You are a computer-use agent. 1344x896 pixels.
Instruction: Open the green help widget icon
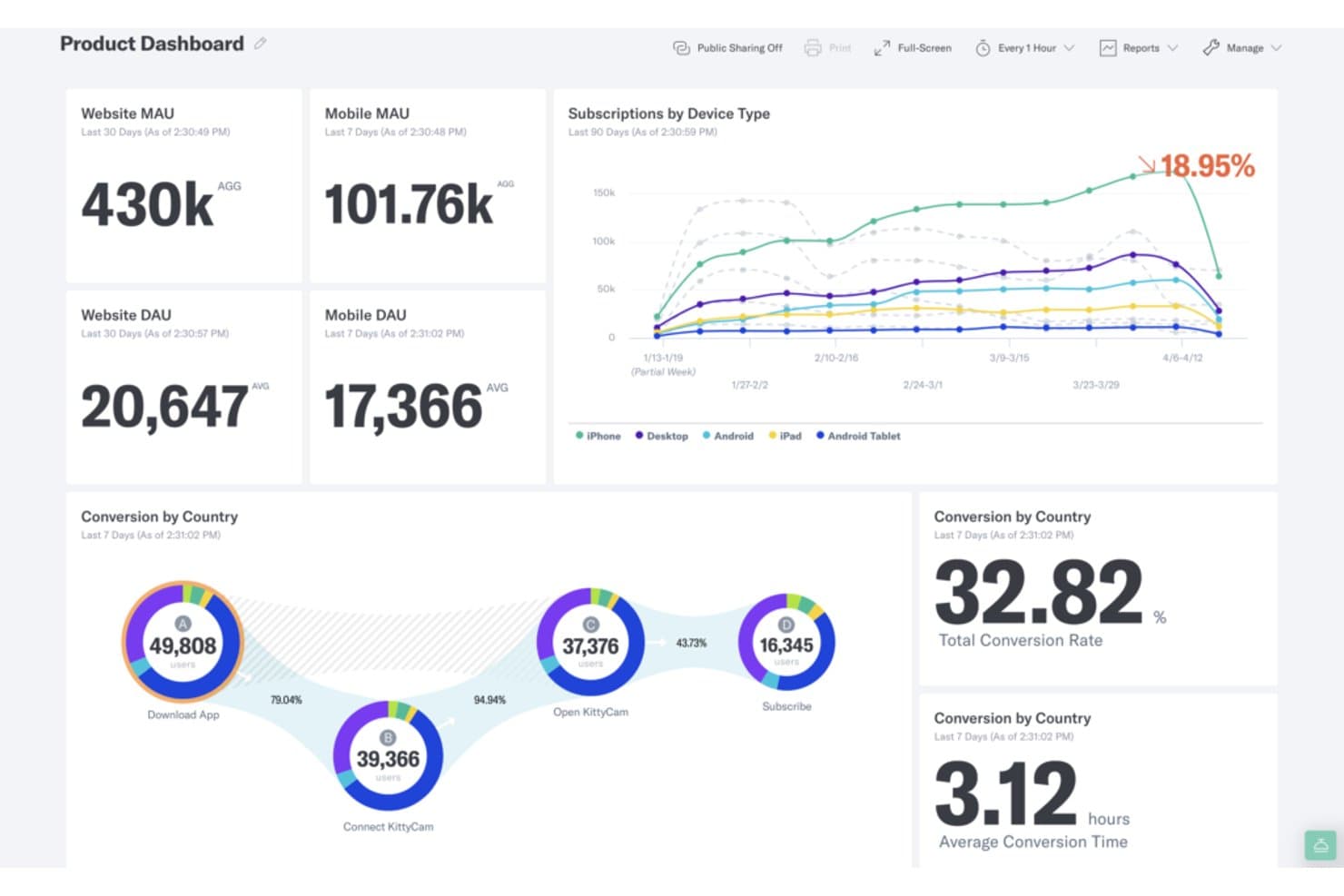(1320, 845)
